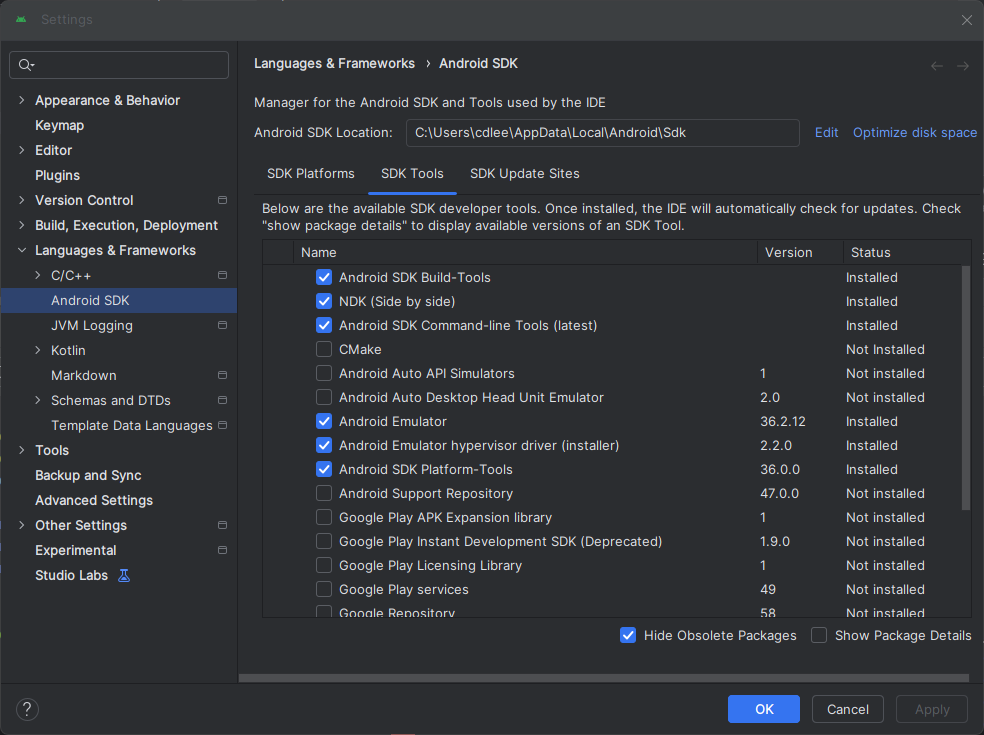Disable Hide Obsolete Packages checkbox

click(x=628, y=635)
